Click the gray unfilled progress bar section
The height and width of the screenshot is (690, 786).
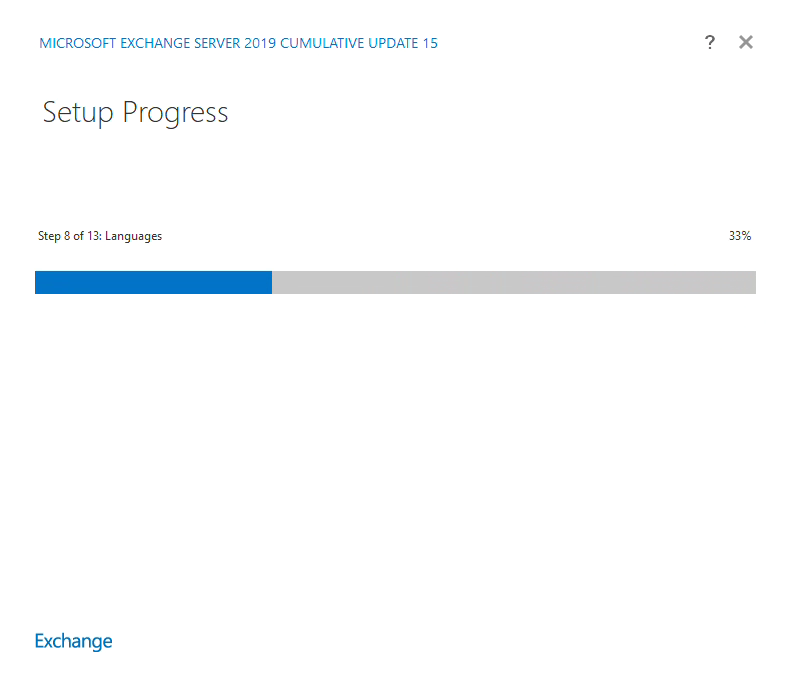coord(513,282)
